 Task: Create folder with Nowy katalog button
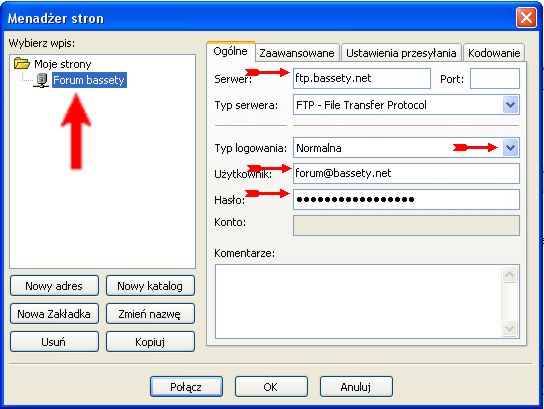150,286
